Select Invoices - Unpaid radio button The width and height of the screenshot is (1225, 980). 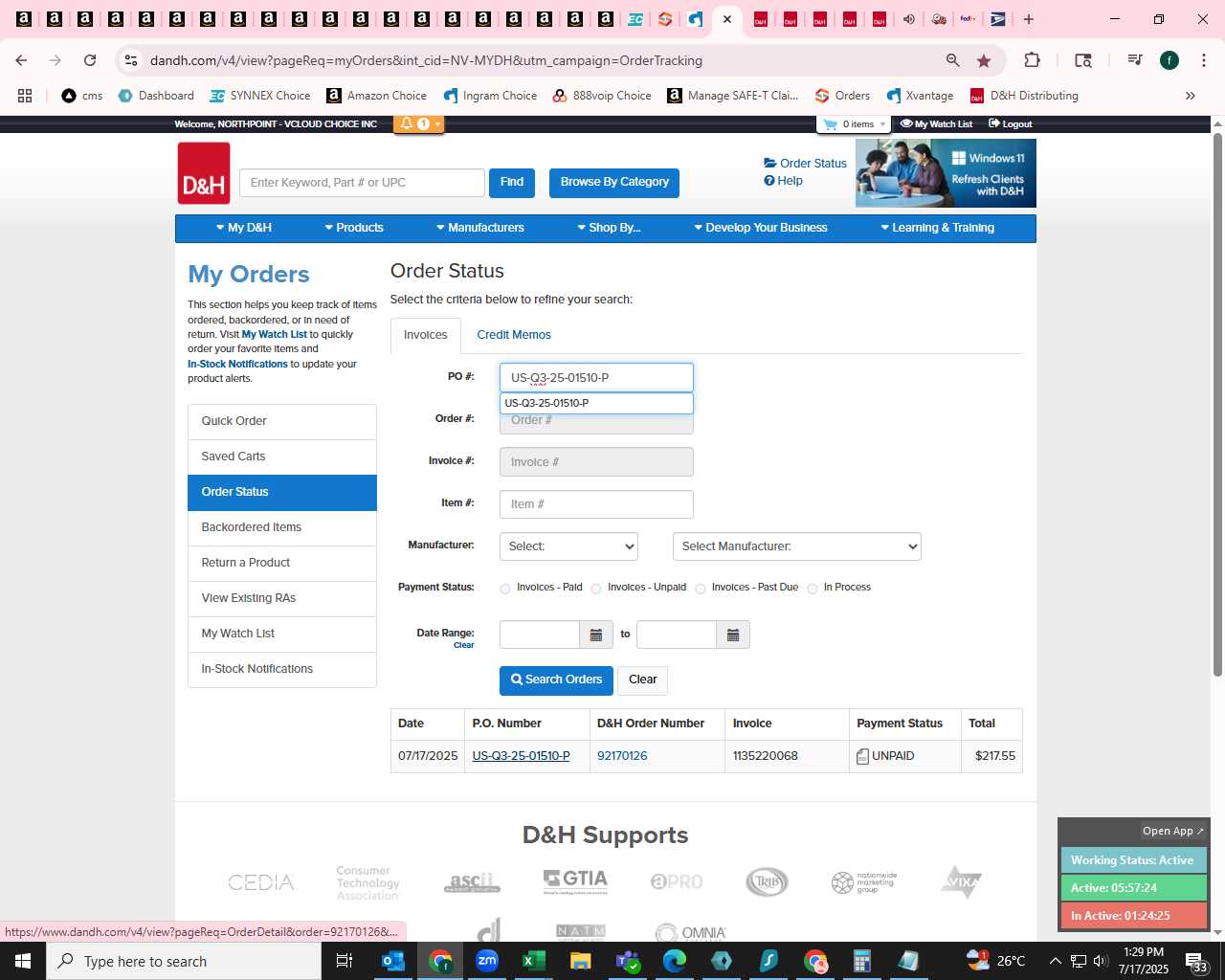596,589
